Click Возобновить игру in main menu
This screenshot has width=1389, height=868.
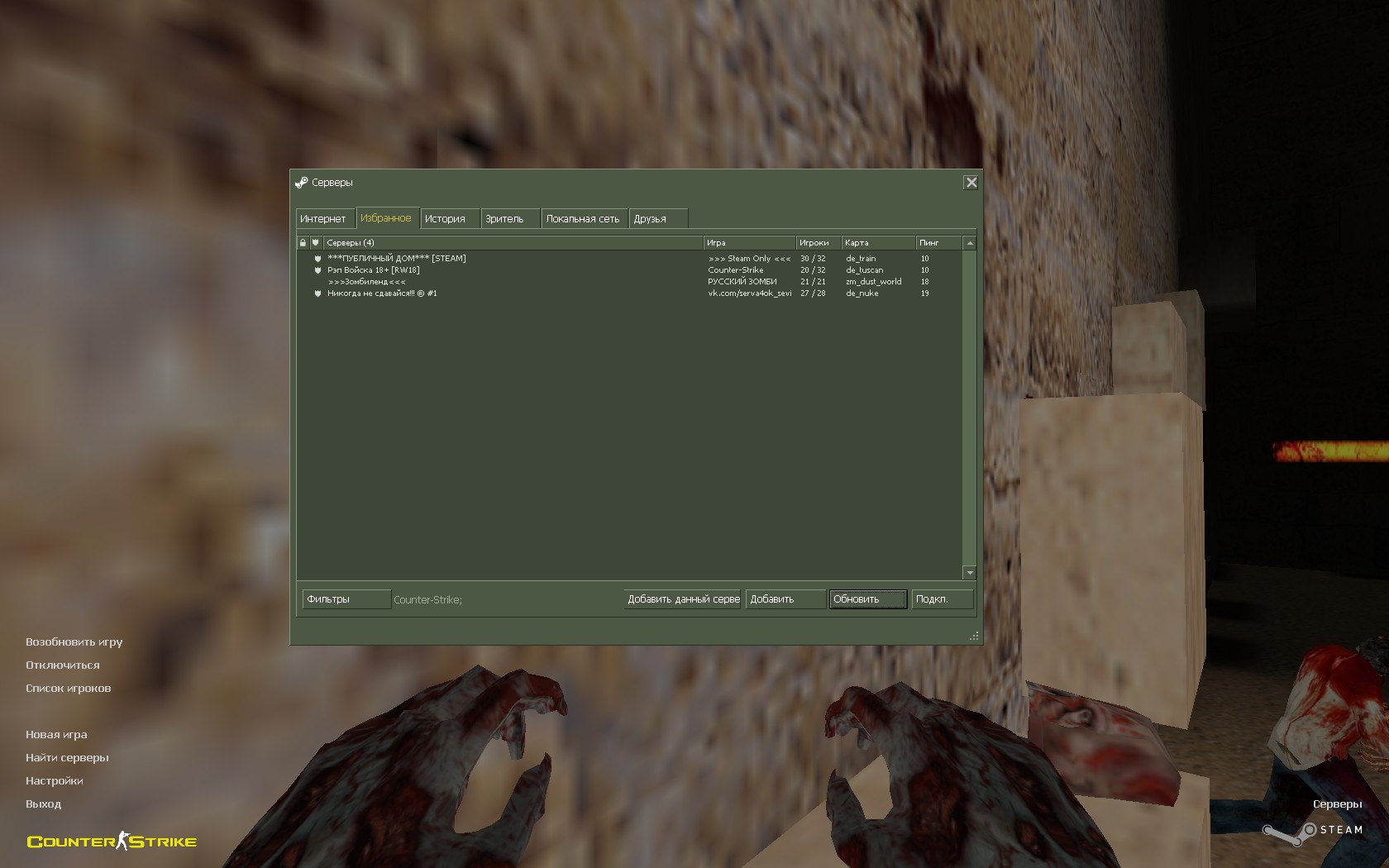click(x=74, y=642)
